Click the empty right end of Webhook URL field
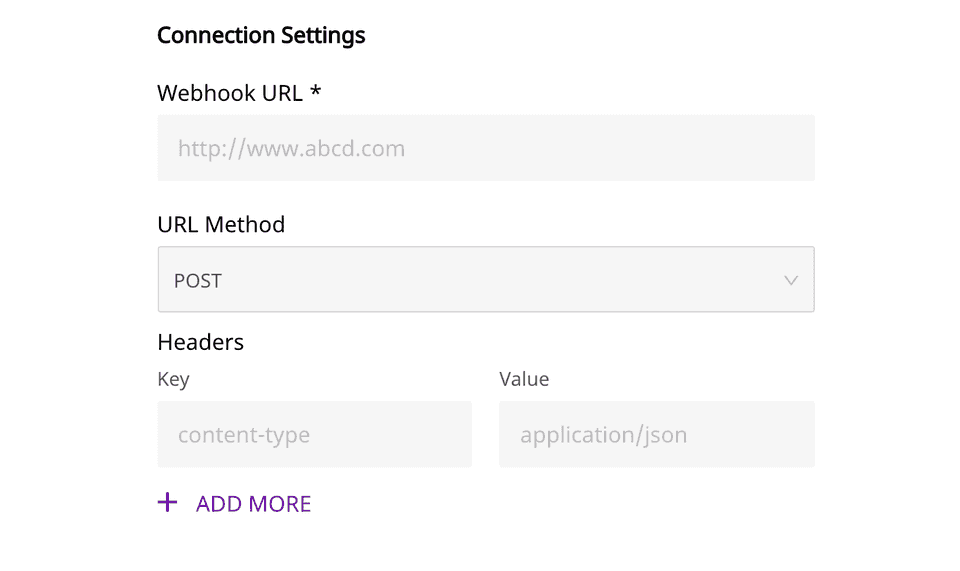The height and width of the screenshot is (571, 960). (x=760, y=148)
